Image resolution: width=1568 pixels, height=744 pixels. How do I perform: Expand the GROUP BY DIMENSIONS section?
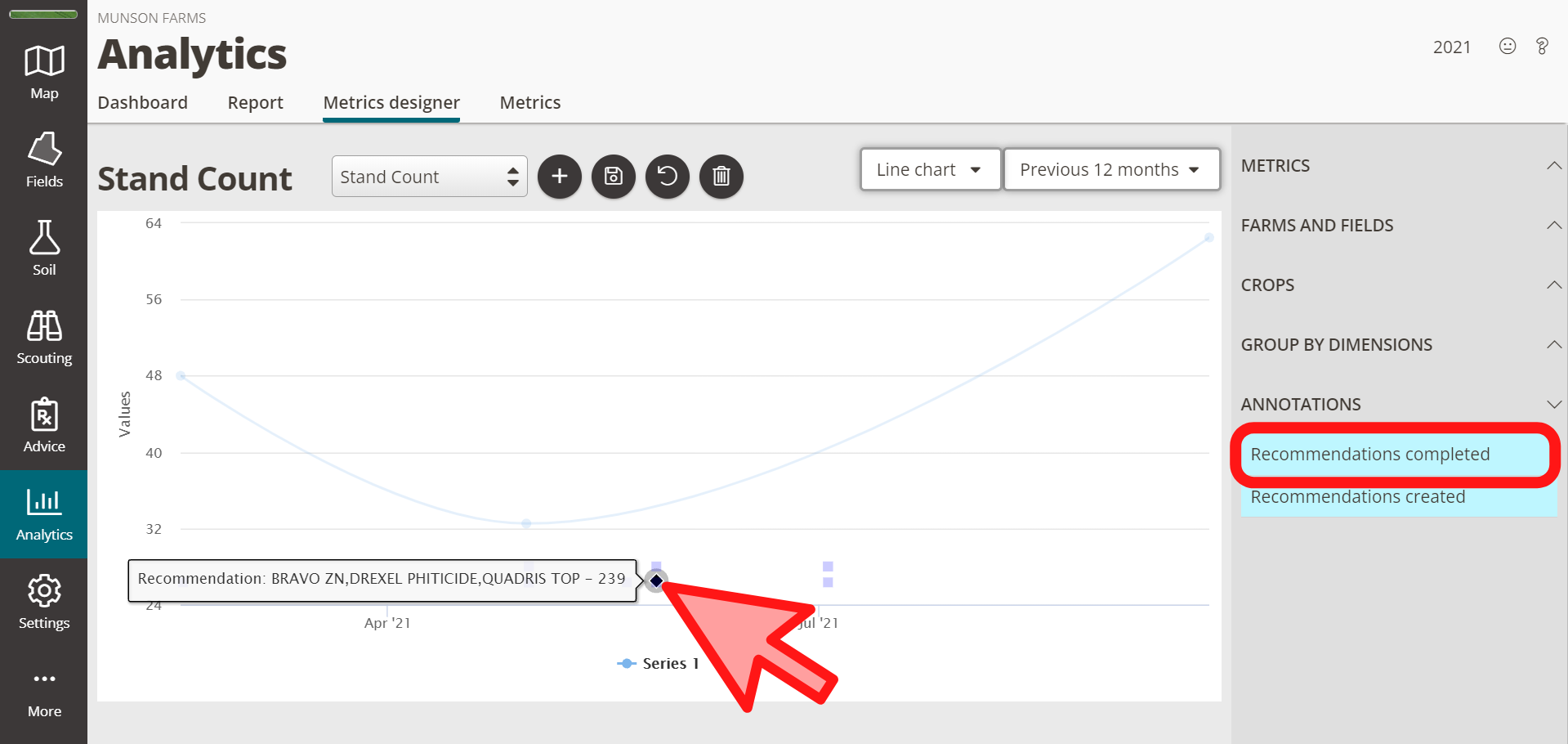click(x=1400, y=345)
